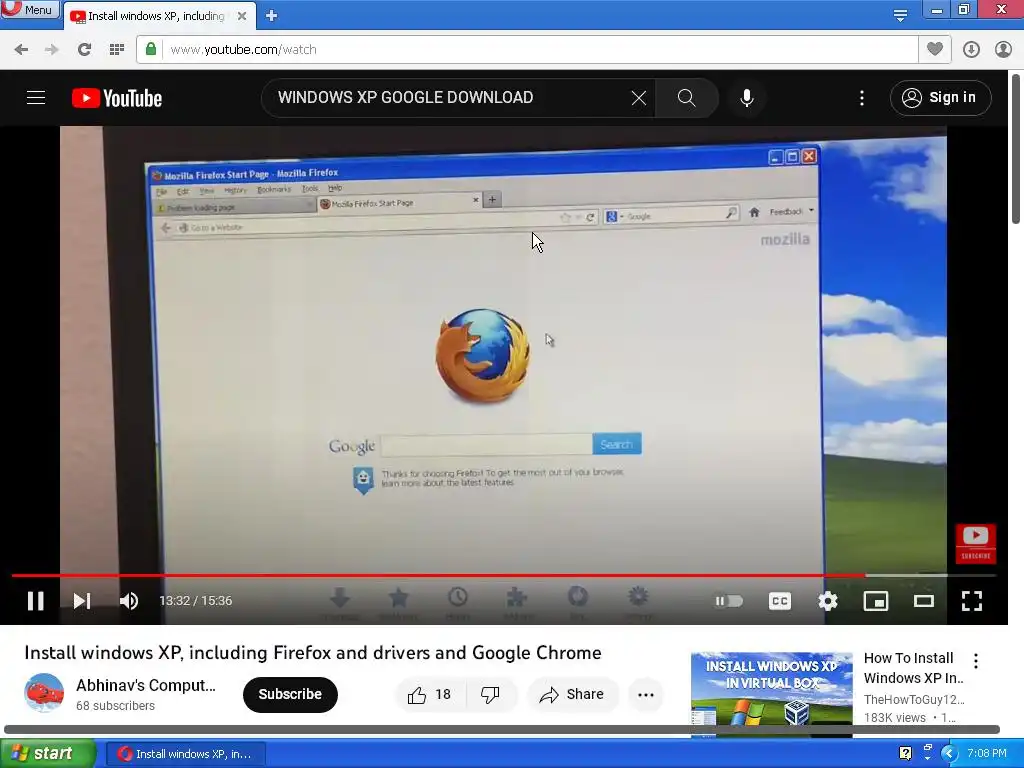This screenshot has width=1024, height=768.
Task: Focus the address bar with youtube.com URL
Action: point(539,50)
